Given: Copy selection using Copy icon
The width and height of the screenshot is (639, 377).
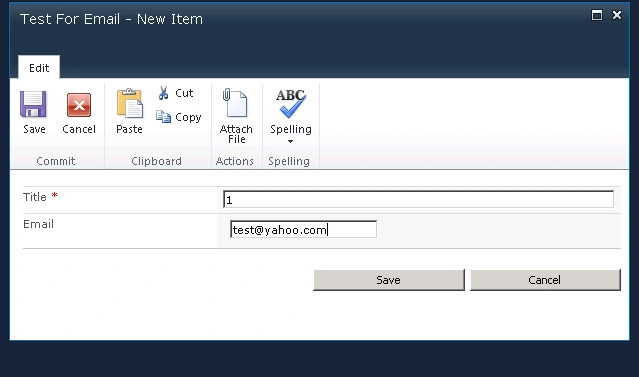Looking at the screenshot, I should click(x=163, y=117).
